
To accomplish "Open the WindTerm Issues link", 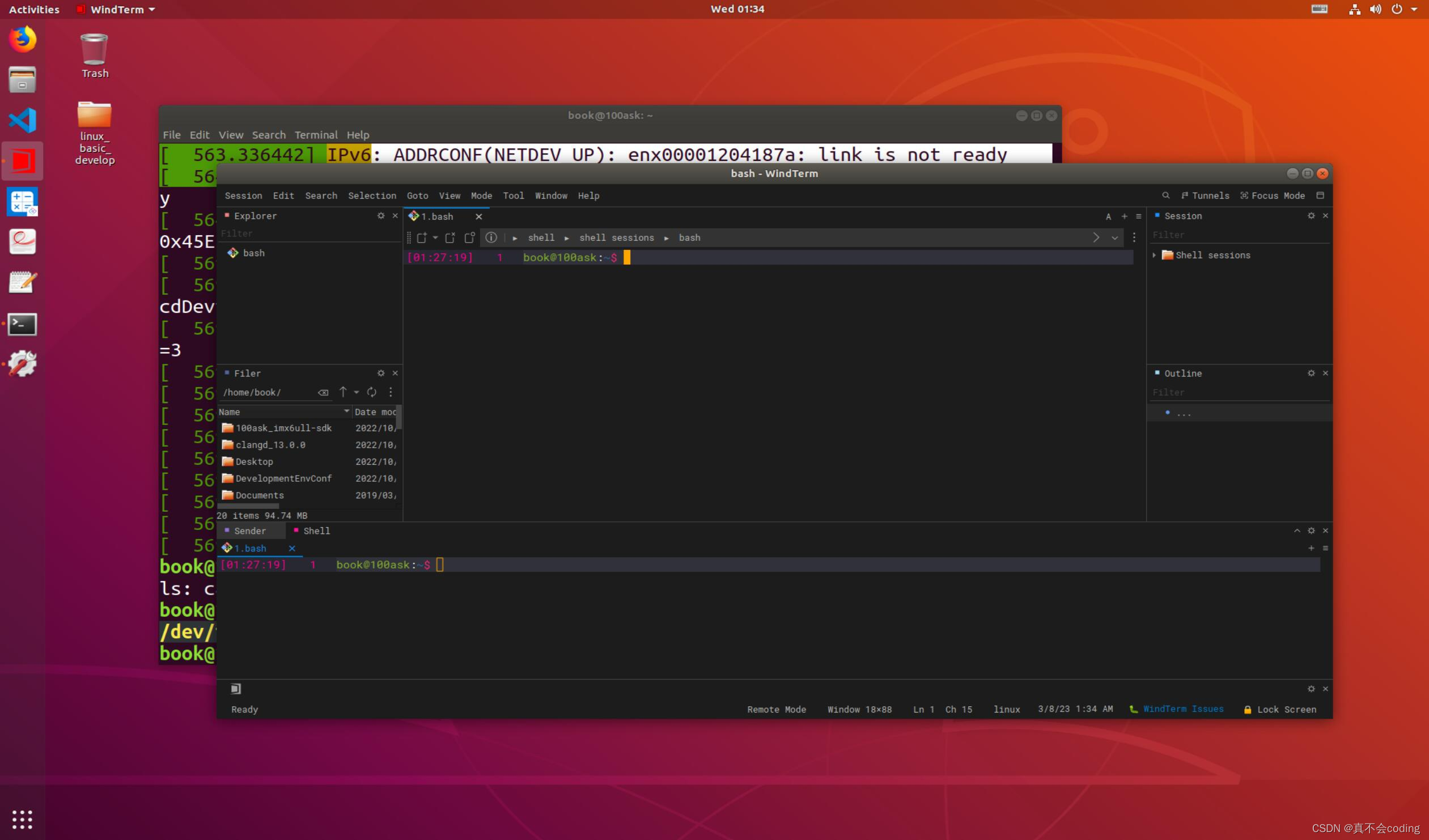I will tap(1183, 709).
